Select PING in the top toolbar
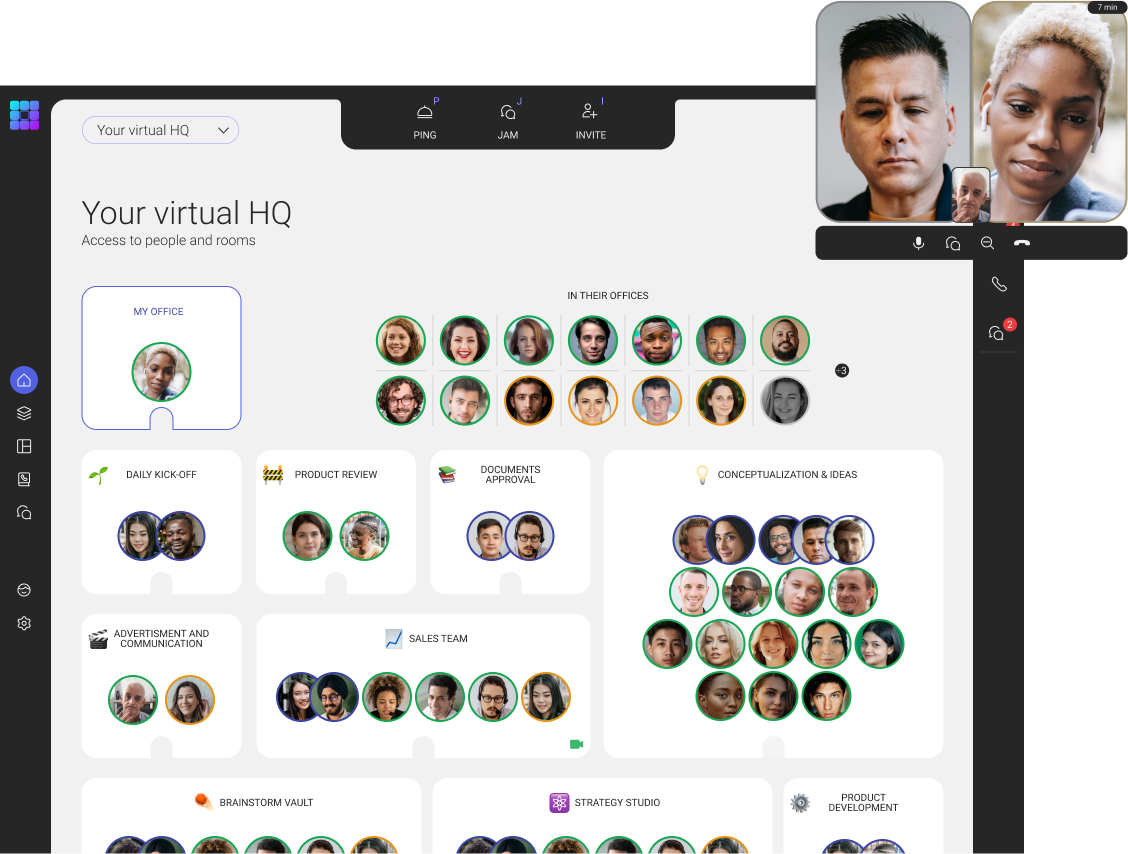The height and width of the screenshot is (854, 1128). click(425, 121)
